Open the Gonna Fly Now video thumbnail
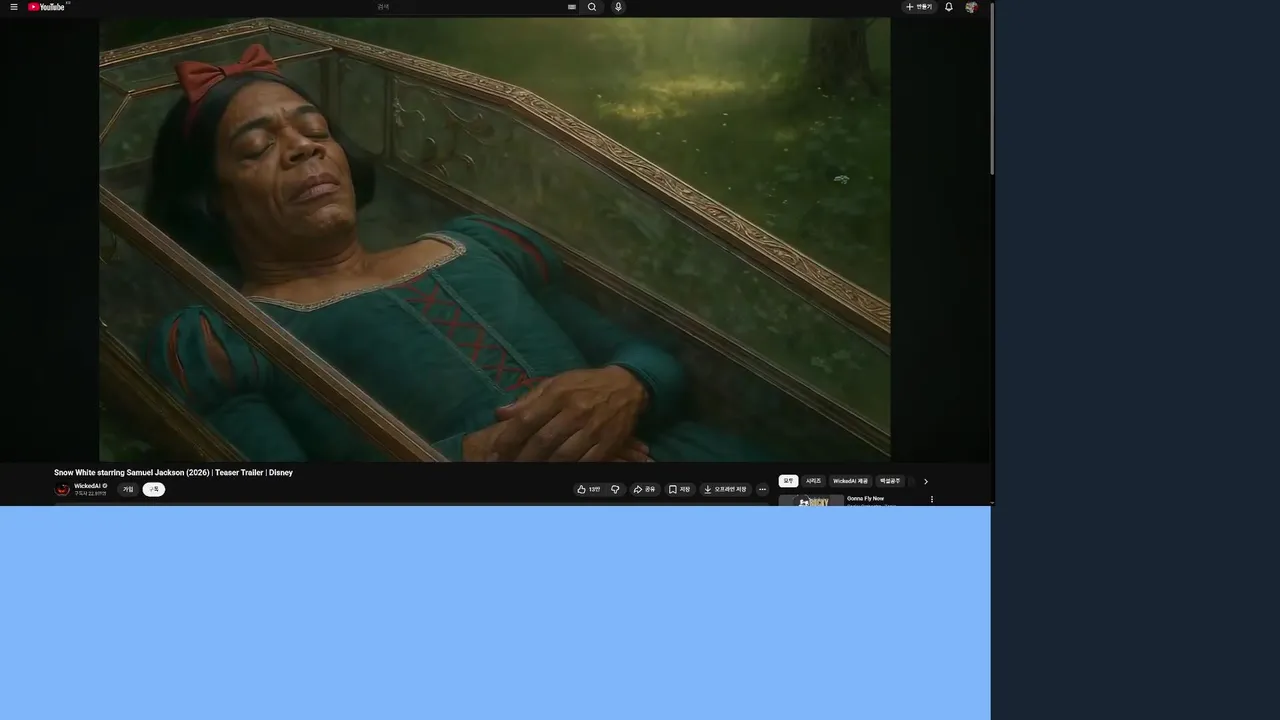 pos(811,500)
